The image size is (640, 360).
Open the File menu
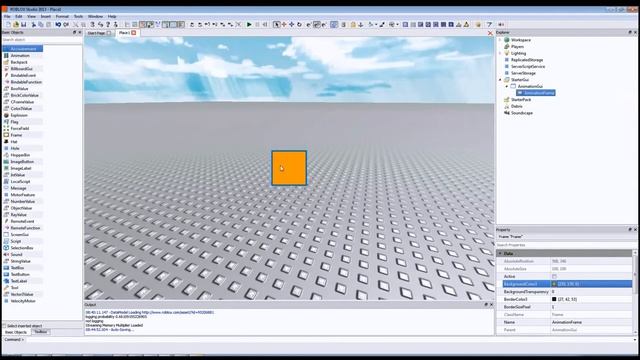(7, 16)
